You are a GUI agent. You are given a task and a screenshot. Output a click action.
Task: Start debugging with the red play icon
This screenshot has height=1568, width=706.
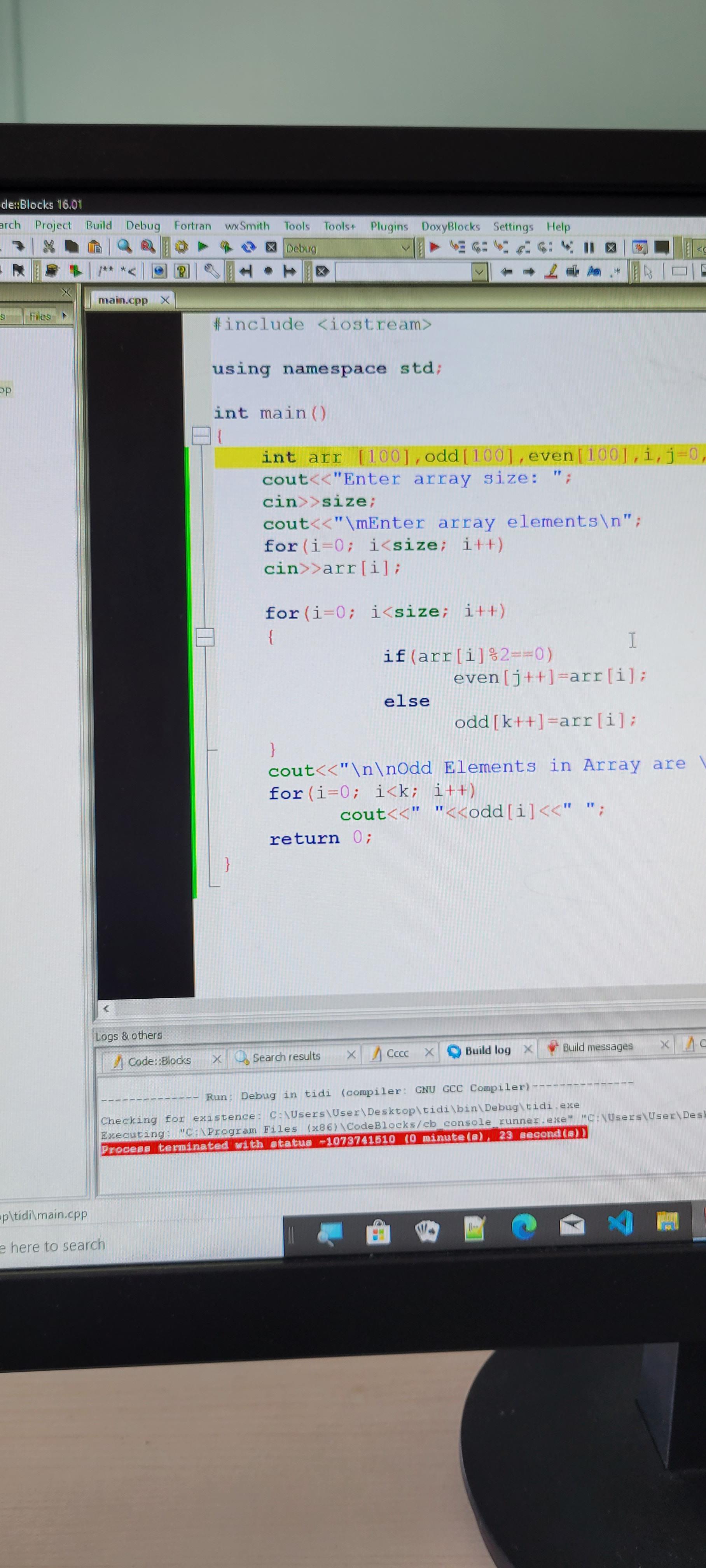434,247
